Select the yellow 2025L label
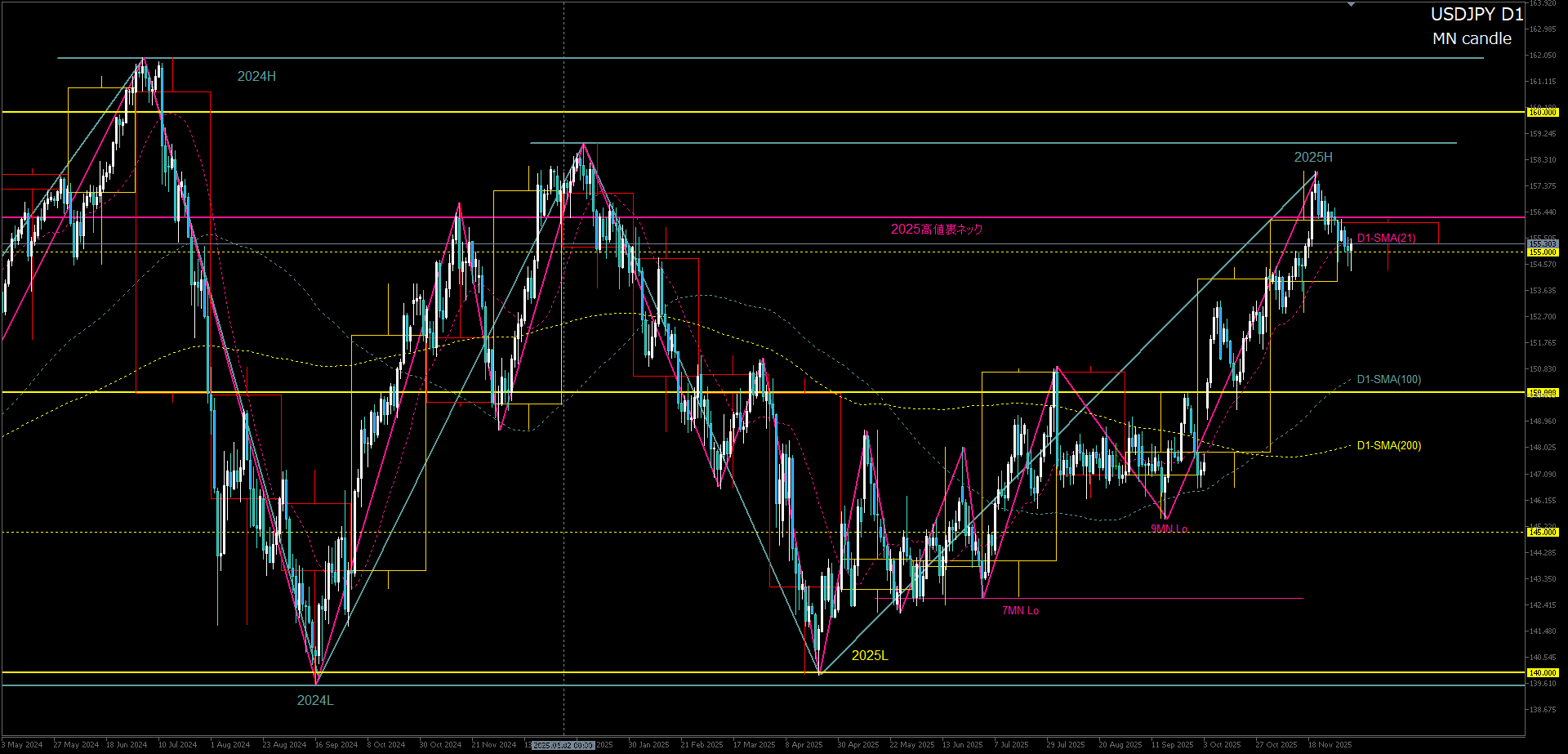This screenshot has height=754, width=1568. click(x=870, y=656)
